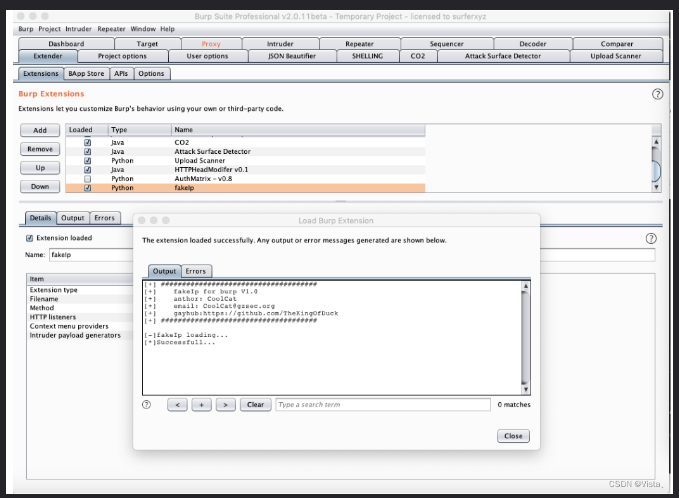
Task: Open the Window menu
Action: pos(143,29)
